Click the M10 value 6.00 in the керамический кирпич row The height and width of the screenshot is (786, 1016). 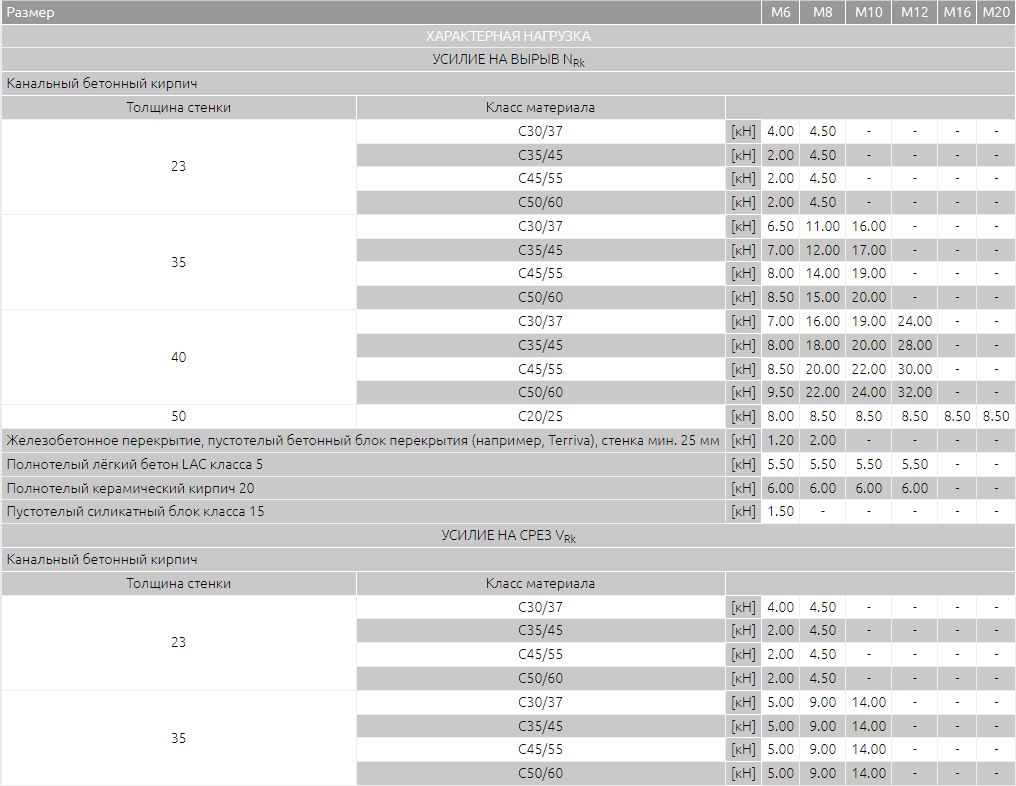tap(868, 489)
